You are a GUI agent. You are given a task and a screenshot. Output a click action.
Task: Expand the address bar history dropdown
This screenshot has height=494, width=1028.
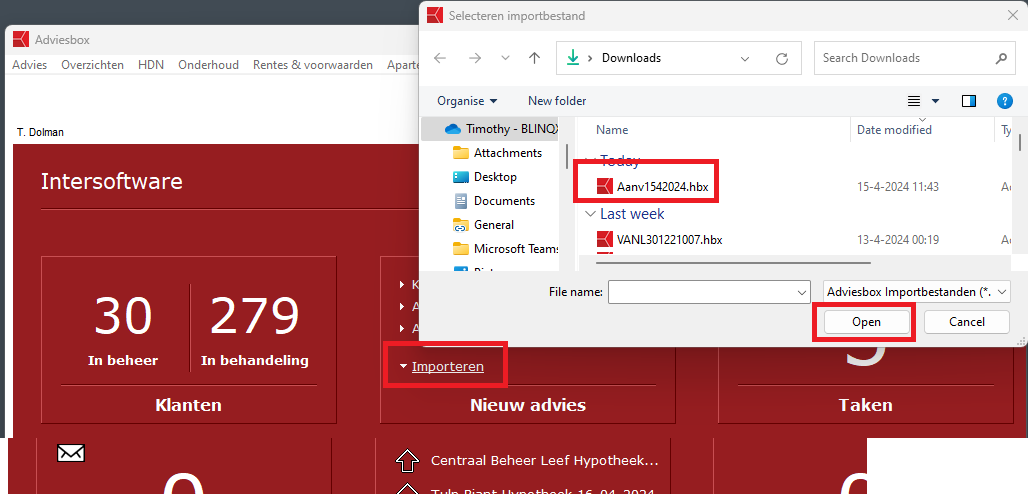click(745, 58)
